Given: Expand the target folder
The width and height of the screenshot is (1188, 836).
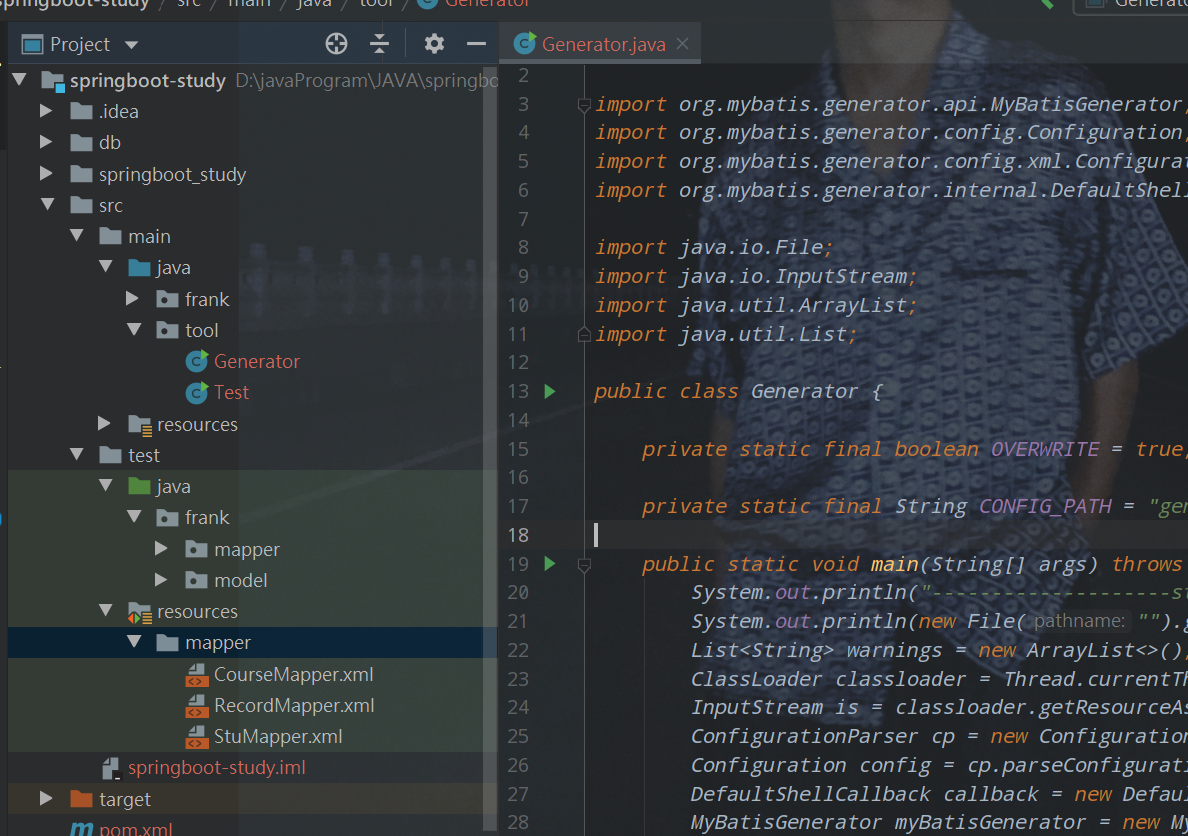Looking at the screenshot, I should tap(46, 798).
